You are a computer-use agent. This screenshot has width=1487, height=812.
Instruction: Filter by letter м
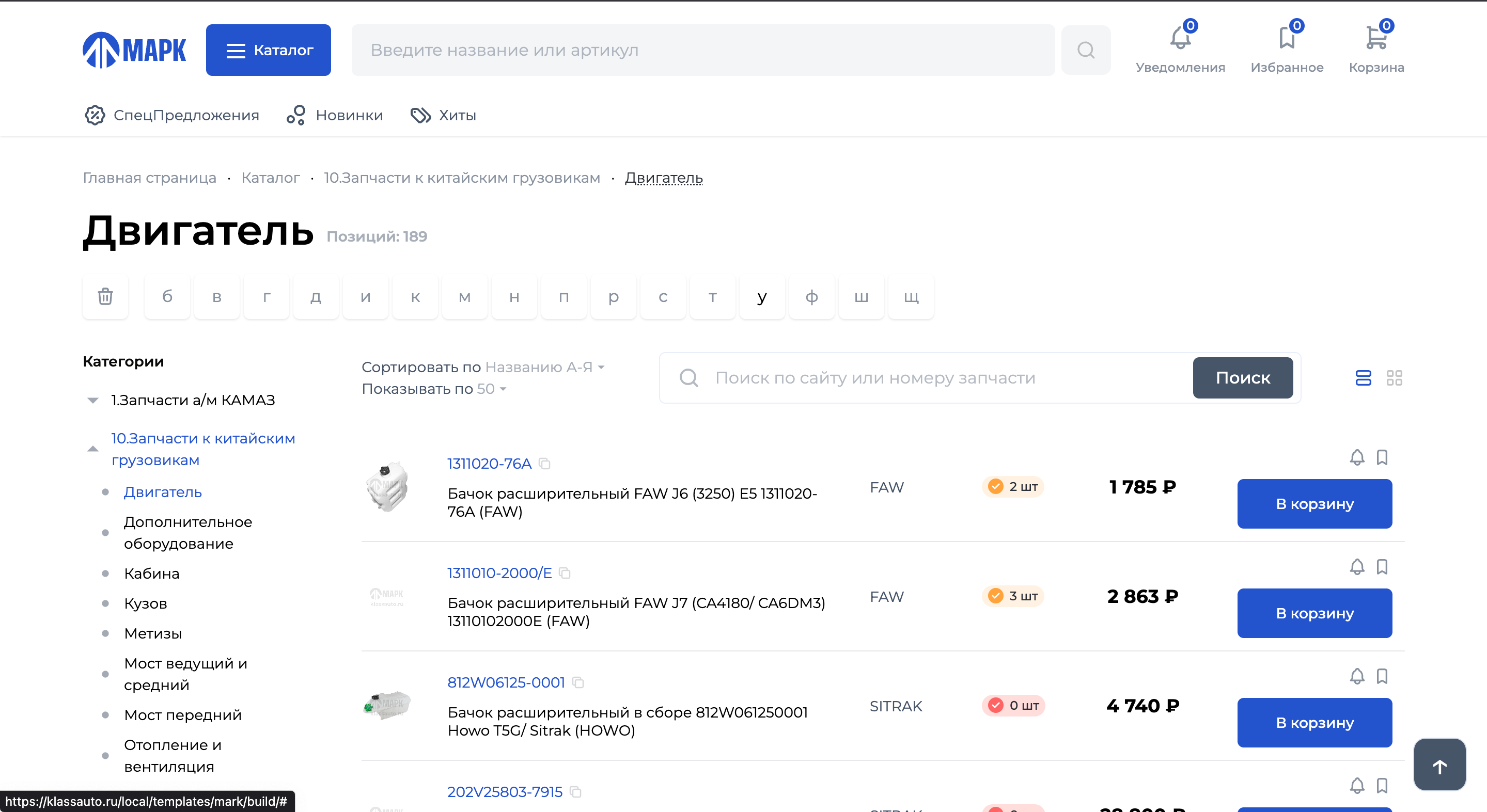(x=465, y=297)
